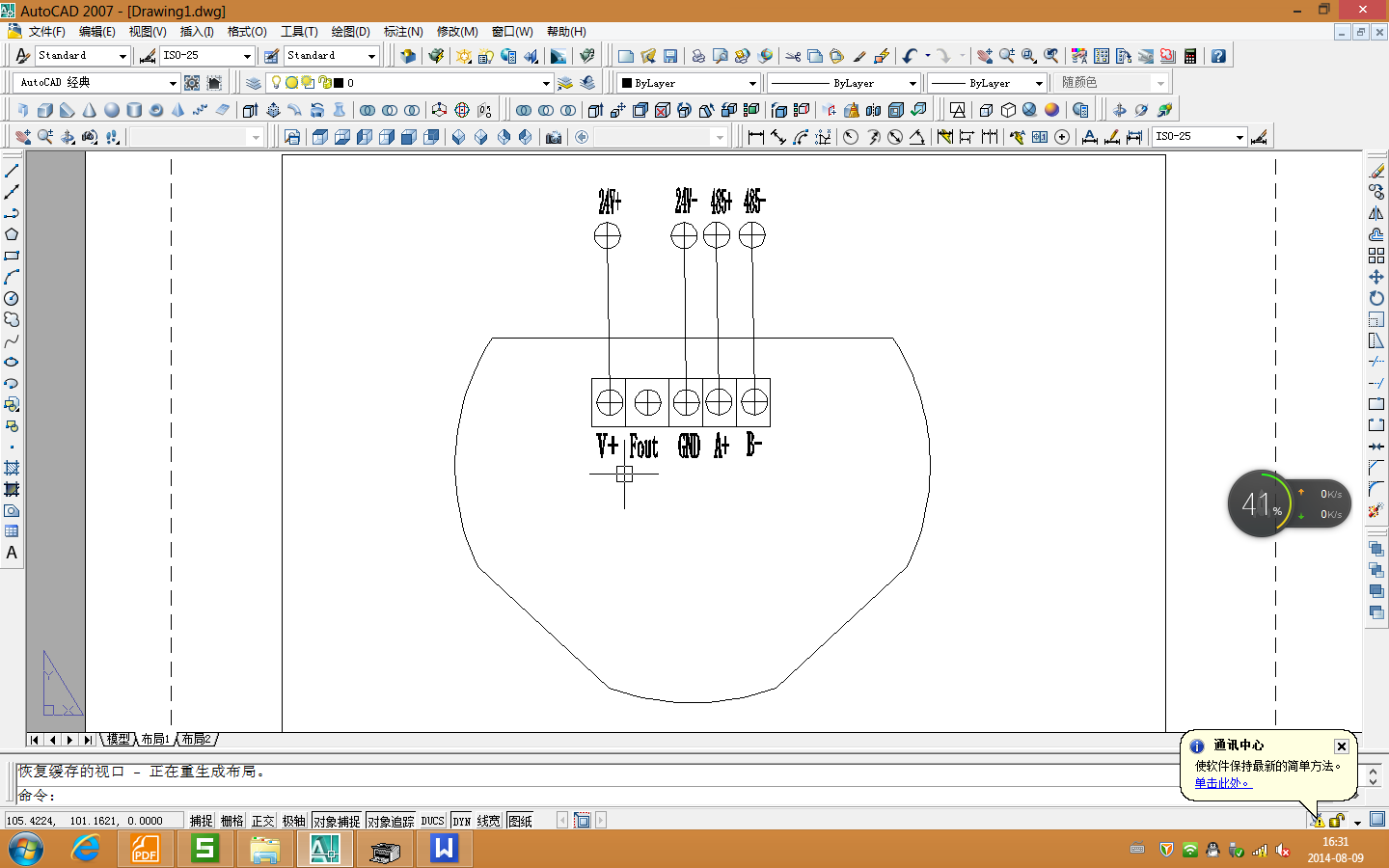This screenshot has height=868, width=1389.
Task: Click the black ByLayer color swatch
Action: click(x=626, y=83)
